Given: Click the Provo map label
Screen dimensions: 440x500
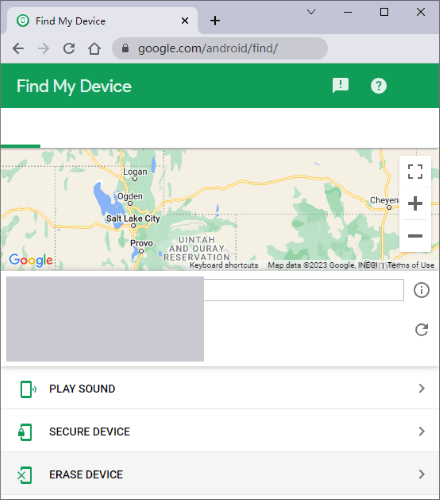Looking at the screenshot, I should (x=142, y=243).
